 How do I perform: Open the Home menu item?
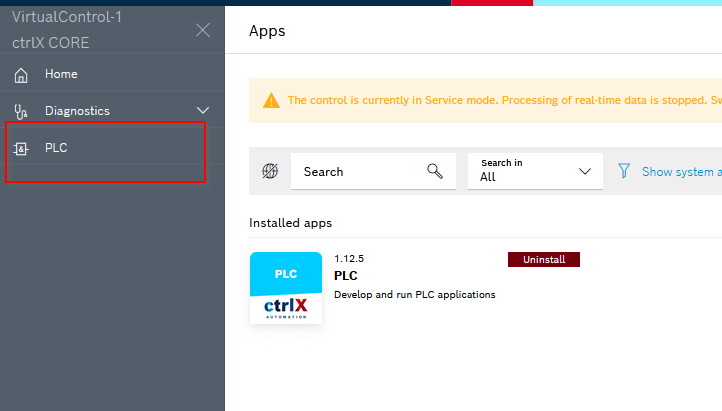coord(112,74)
